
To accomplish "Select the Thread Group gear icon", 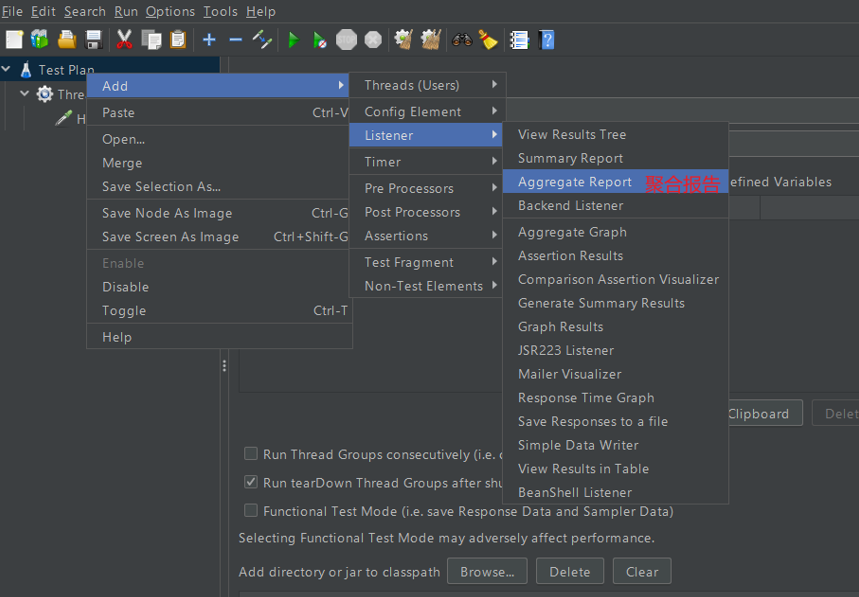I will click(45, 94).
